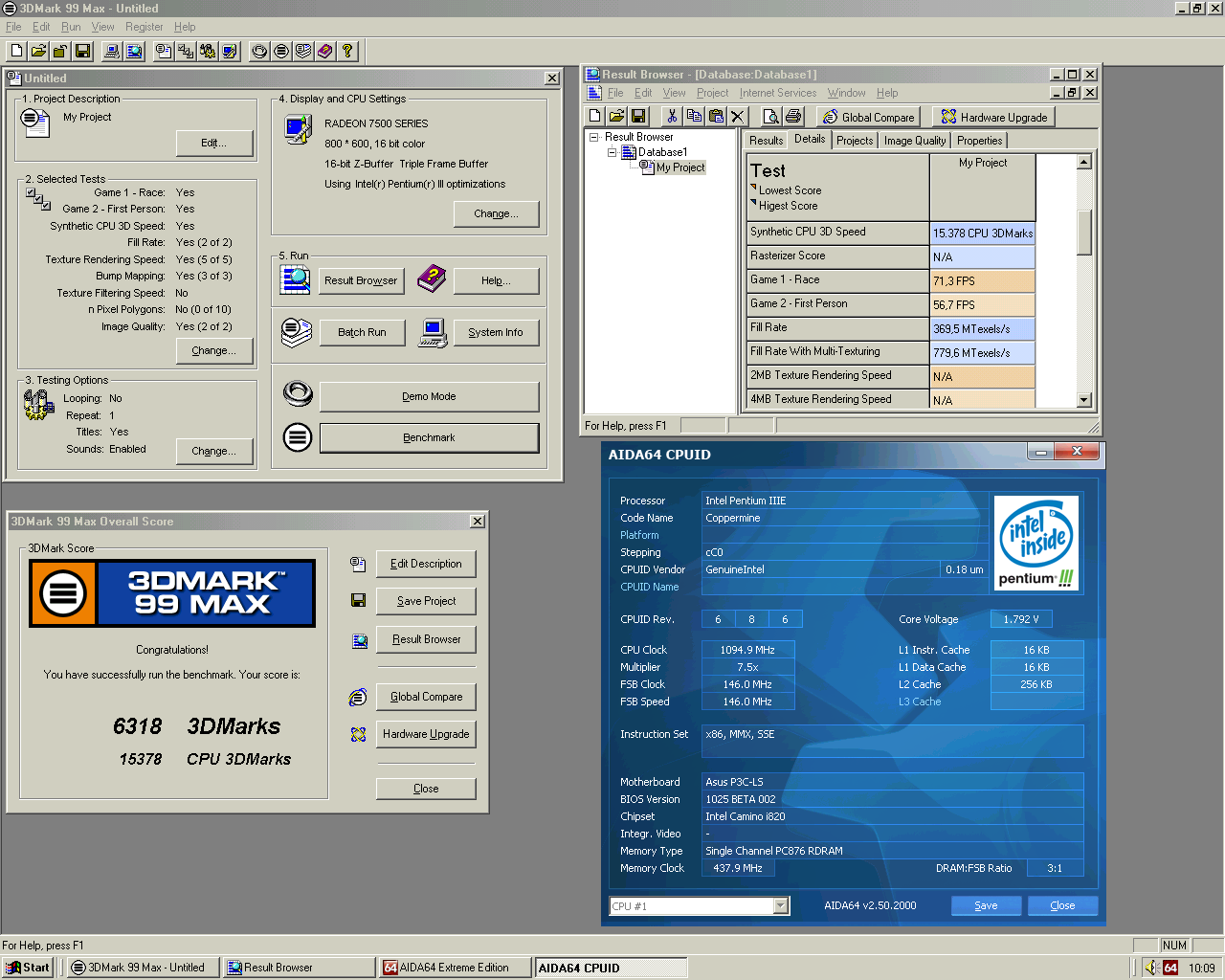Click the Hardware Upgrade button in Result Browser toolbar
Viewport: 1225px width, 980px height.
click(993, 117)
